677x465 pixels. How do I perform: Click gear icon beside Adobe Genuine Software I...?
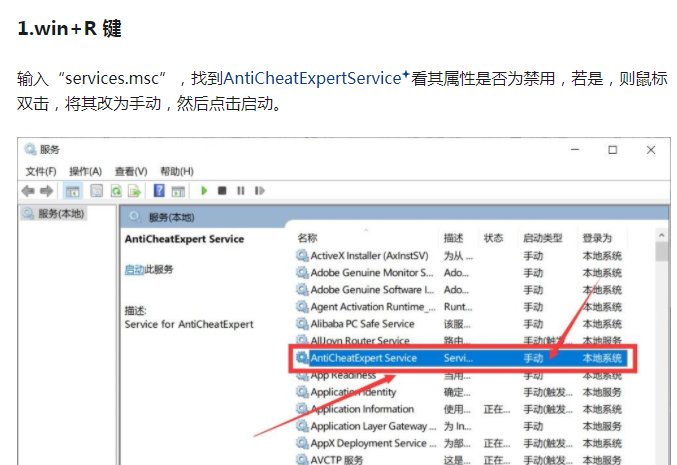(x=302, y=289)
